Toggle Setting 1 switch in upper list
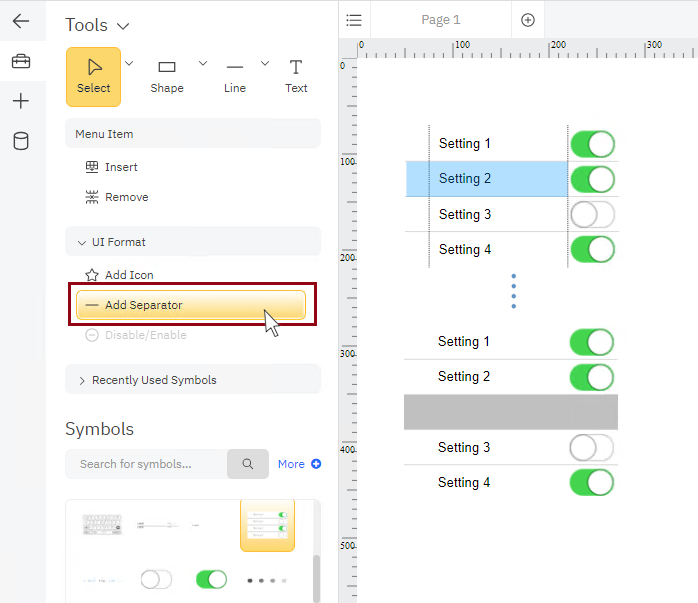 point(592,144)
